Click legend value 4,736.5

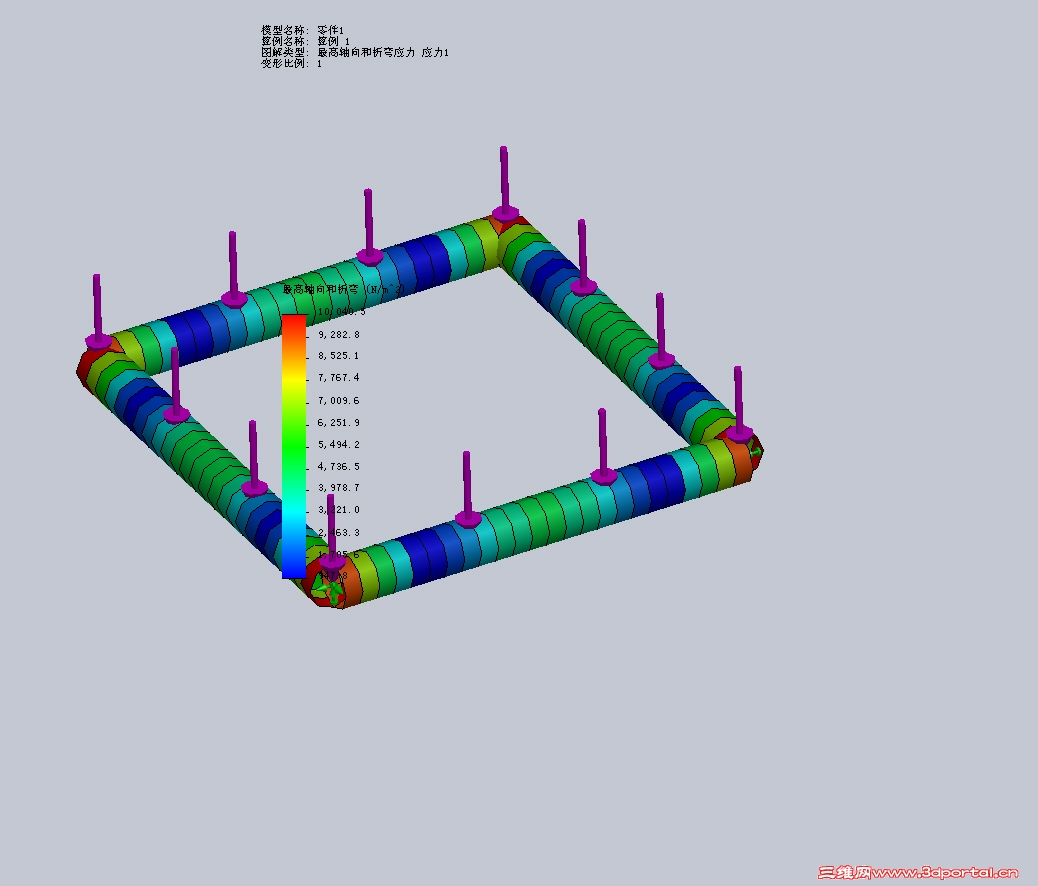[338, 466]
